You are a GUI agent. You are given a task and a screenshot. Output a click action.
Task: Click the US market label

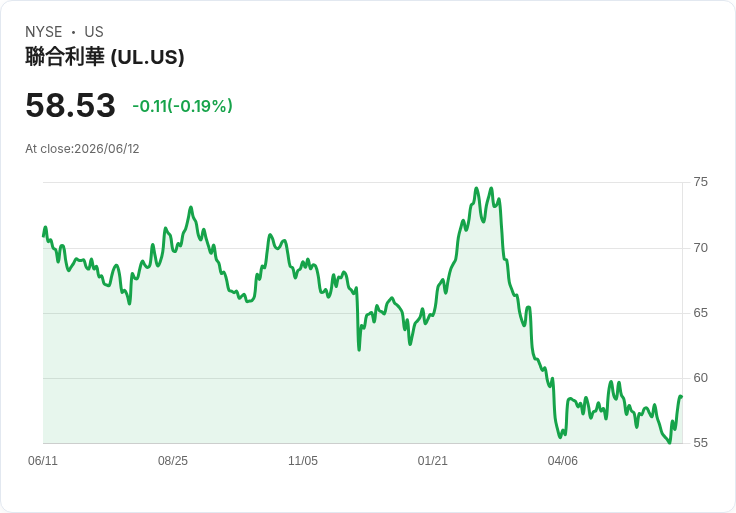(94, 32)
